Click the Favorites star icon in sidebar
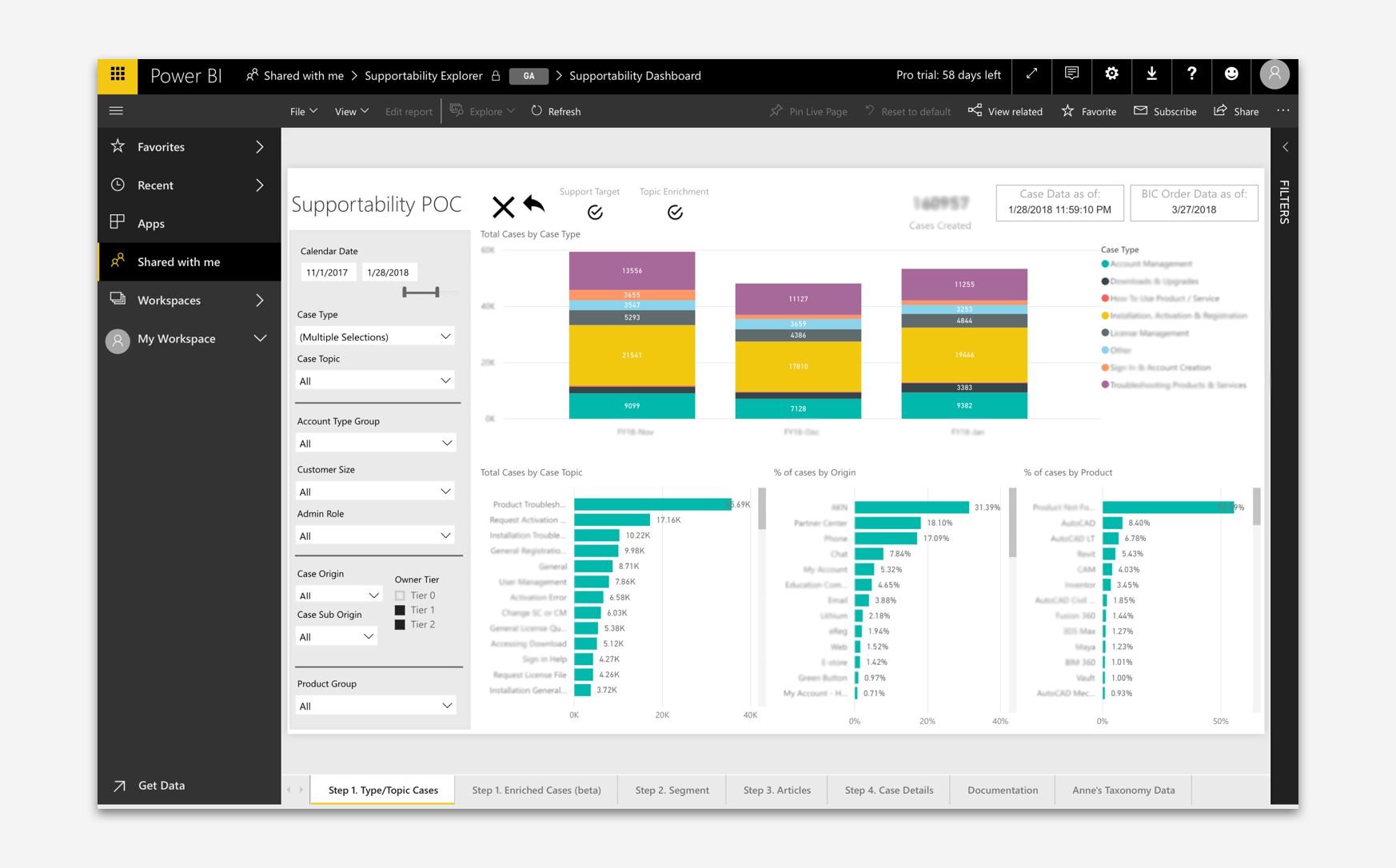 [x=118, y=146]
